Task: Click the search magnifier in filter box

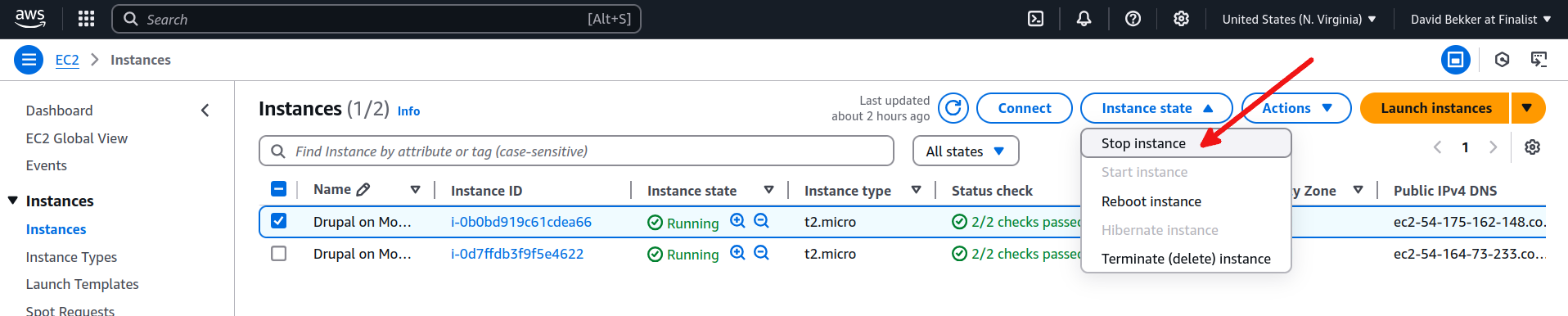Action: 278,151
